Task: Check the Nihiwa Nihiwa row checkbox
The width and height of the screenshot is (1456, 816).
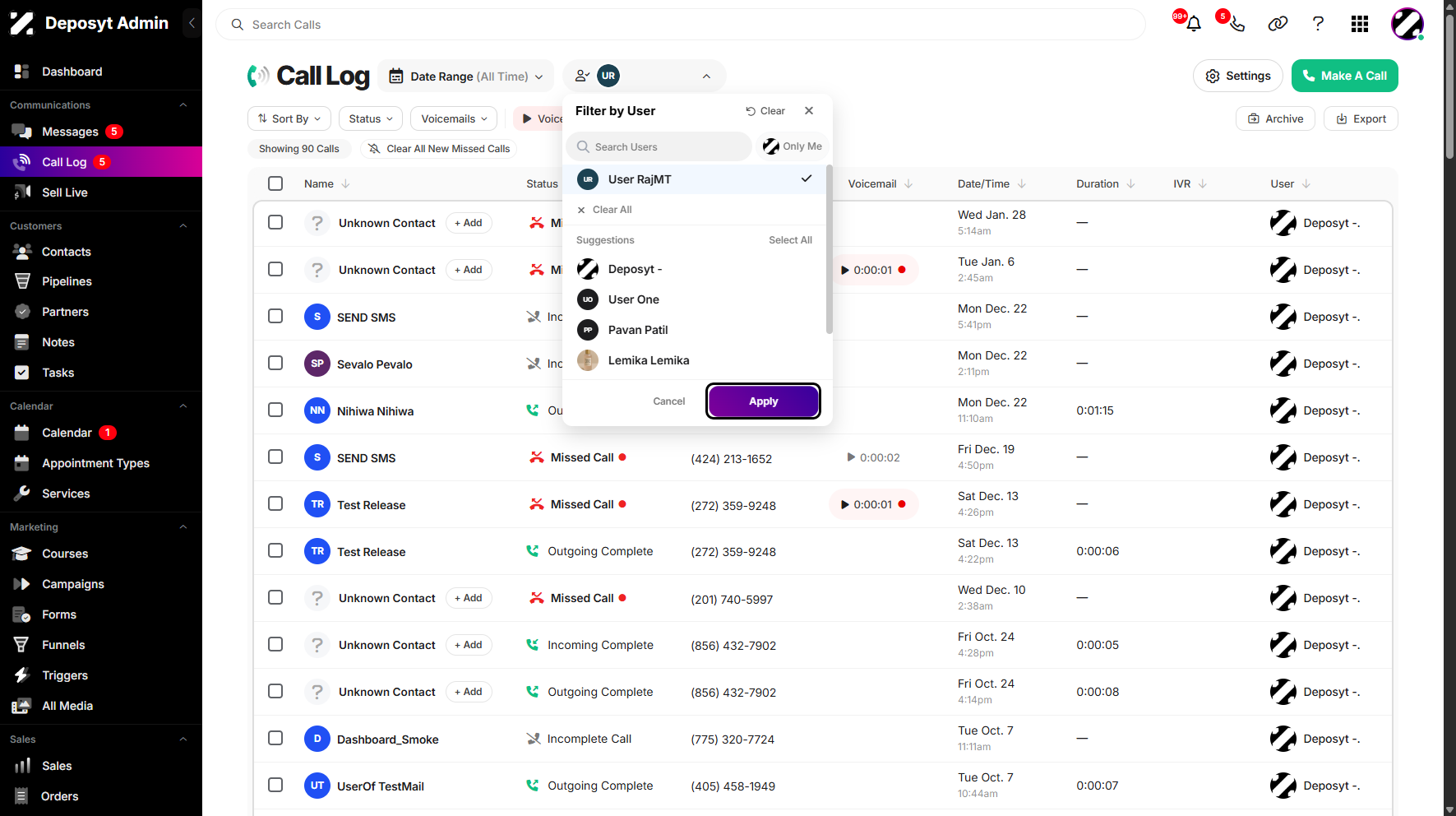Action: click(x=275, y=410)
